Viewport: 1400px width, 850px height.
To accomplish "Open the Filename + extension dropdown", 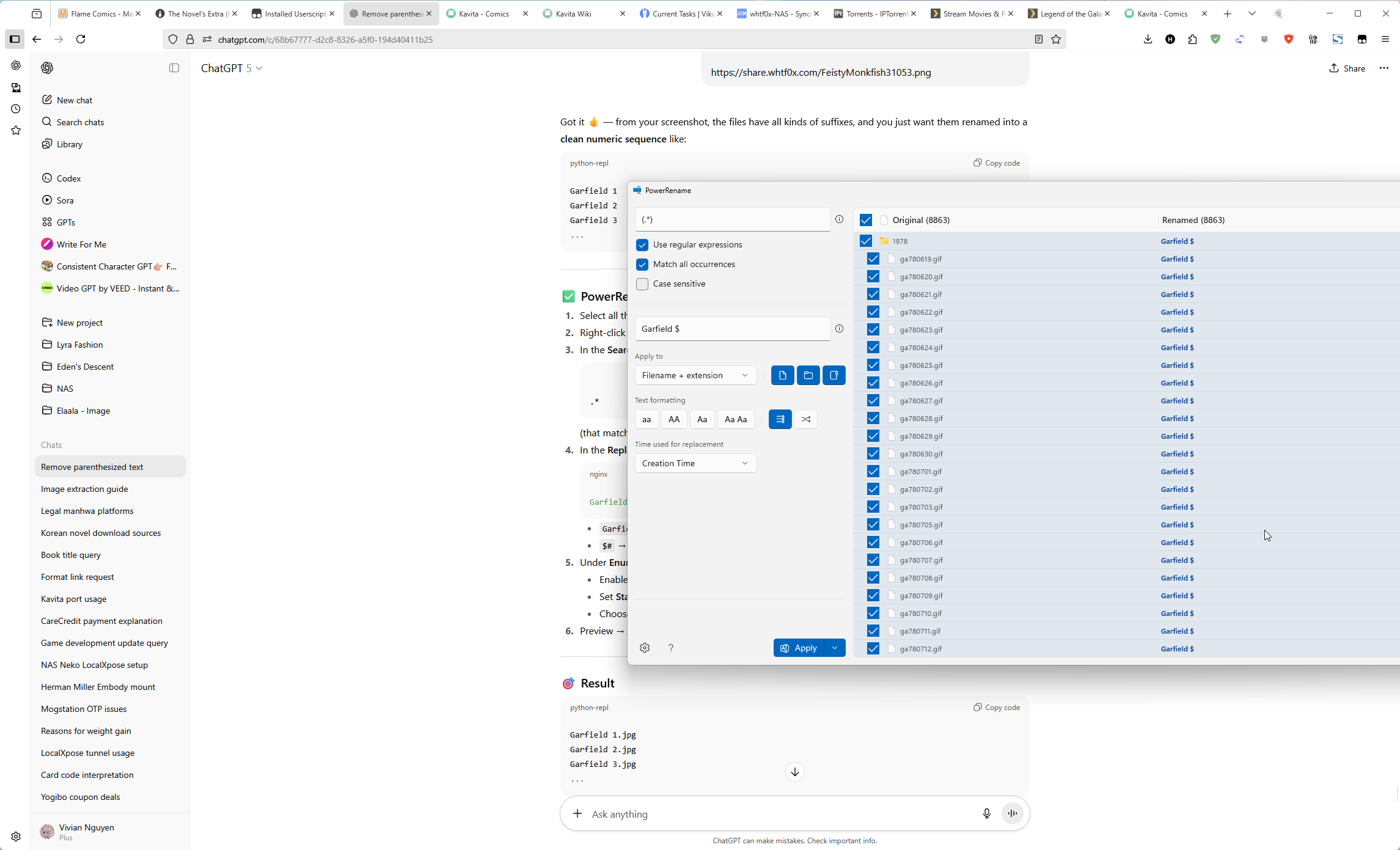I will click(695, 375).
